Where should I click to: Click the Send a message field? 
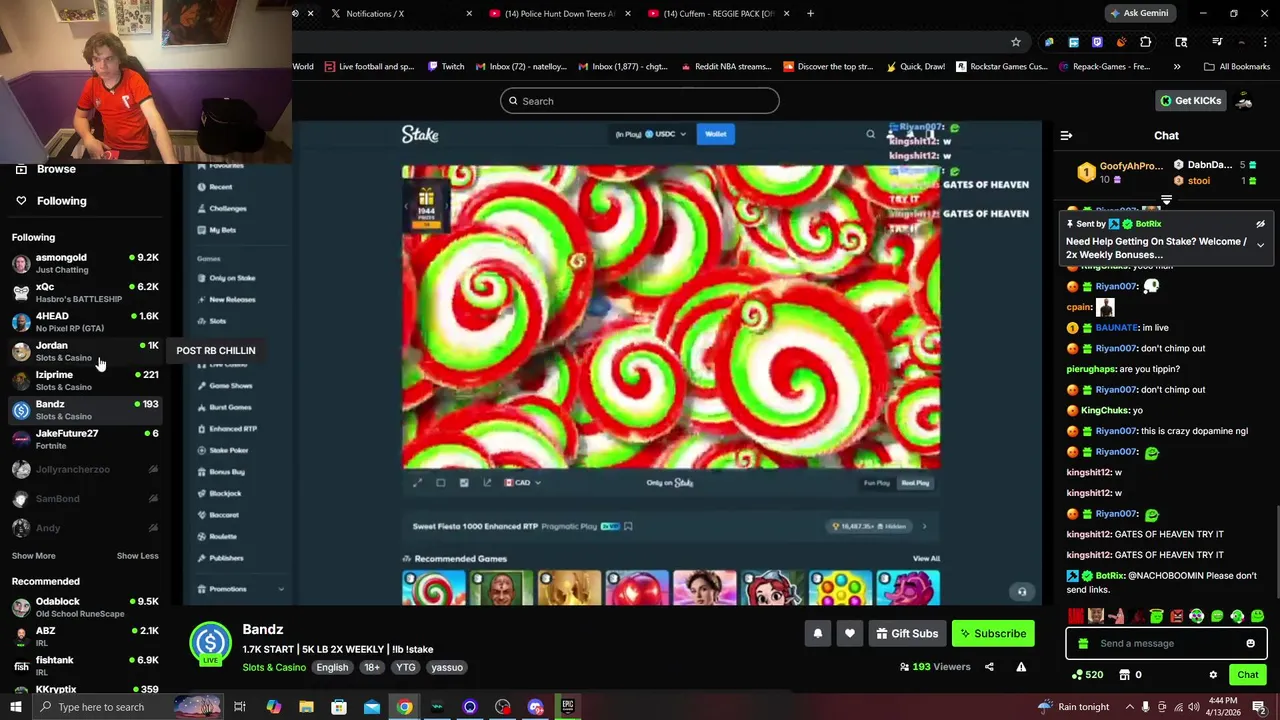tap(1166, 643)
